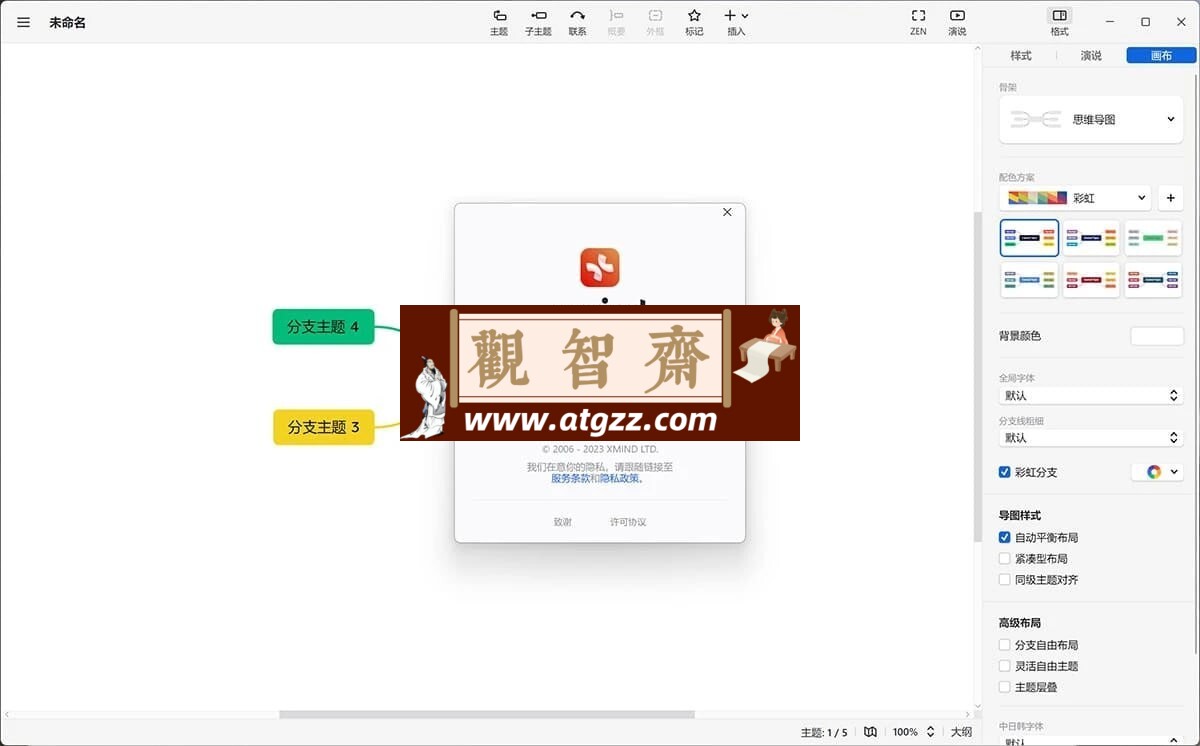Maximize the Xmind window
Image resolution: width=1200 pixels, height=746 pixels.
click(x=1145, y=22)
